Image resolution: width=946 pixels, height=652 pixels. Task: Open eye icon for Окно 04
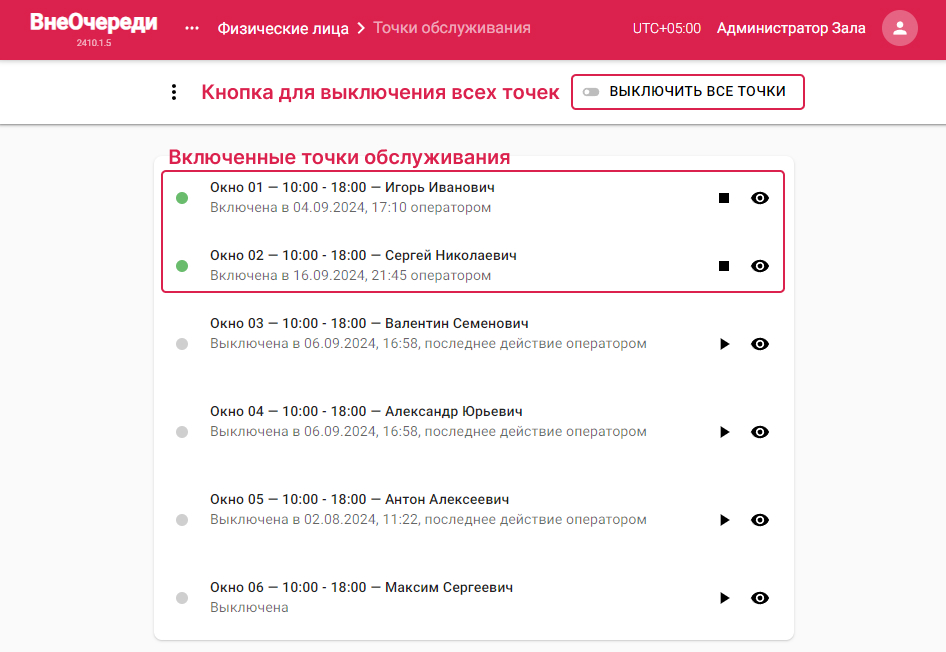coord(760,432)
